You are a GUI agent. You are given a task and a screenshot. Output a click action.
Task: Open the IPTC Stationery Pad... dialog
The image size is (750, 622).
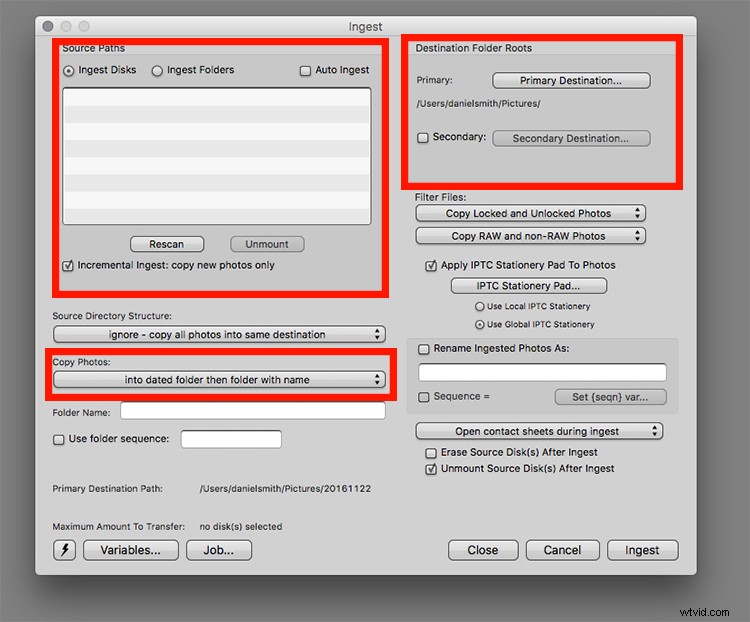tap(529, 286)
